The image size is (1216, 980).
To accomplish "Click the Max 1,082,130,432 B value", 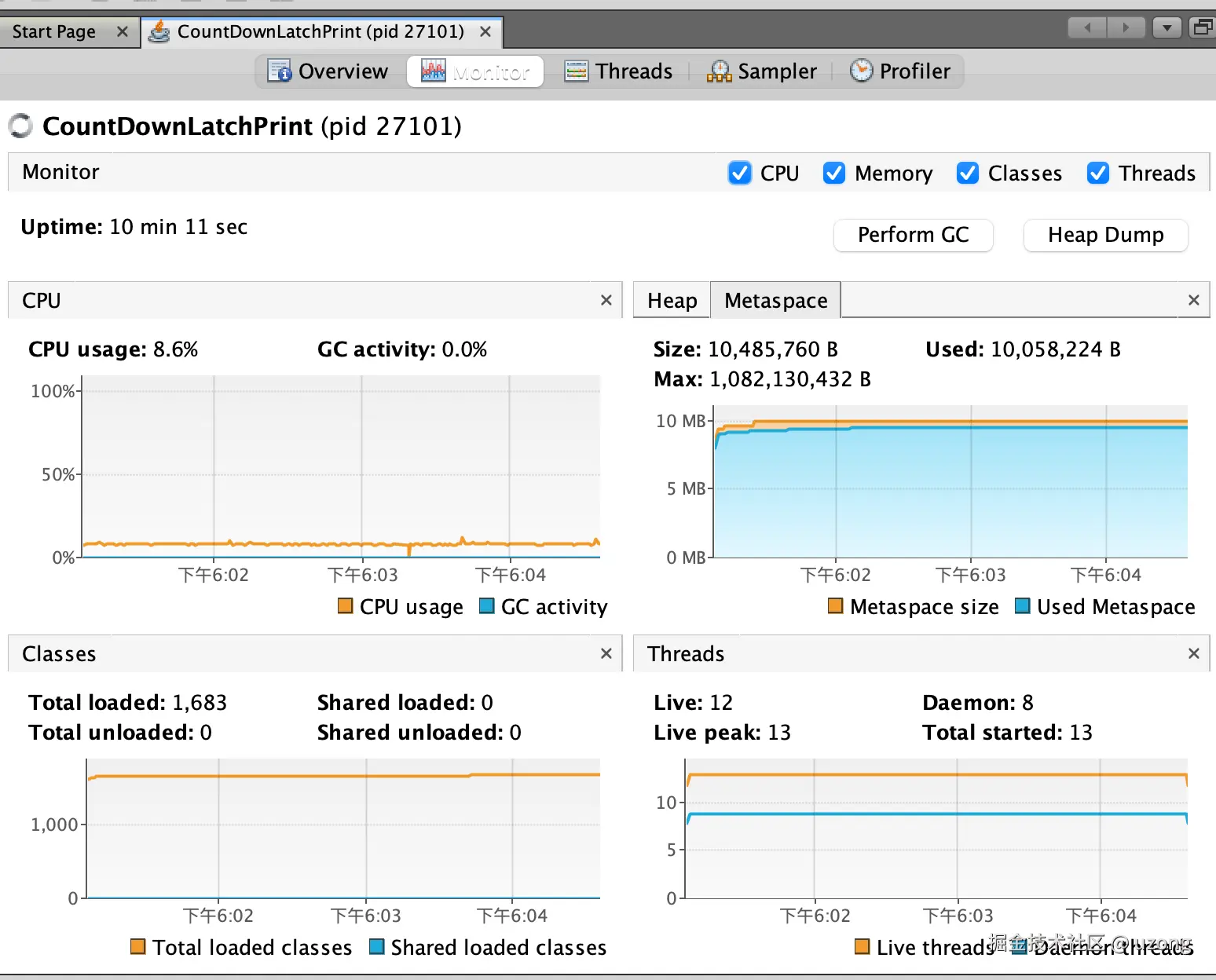I will 790,379.
